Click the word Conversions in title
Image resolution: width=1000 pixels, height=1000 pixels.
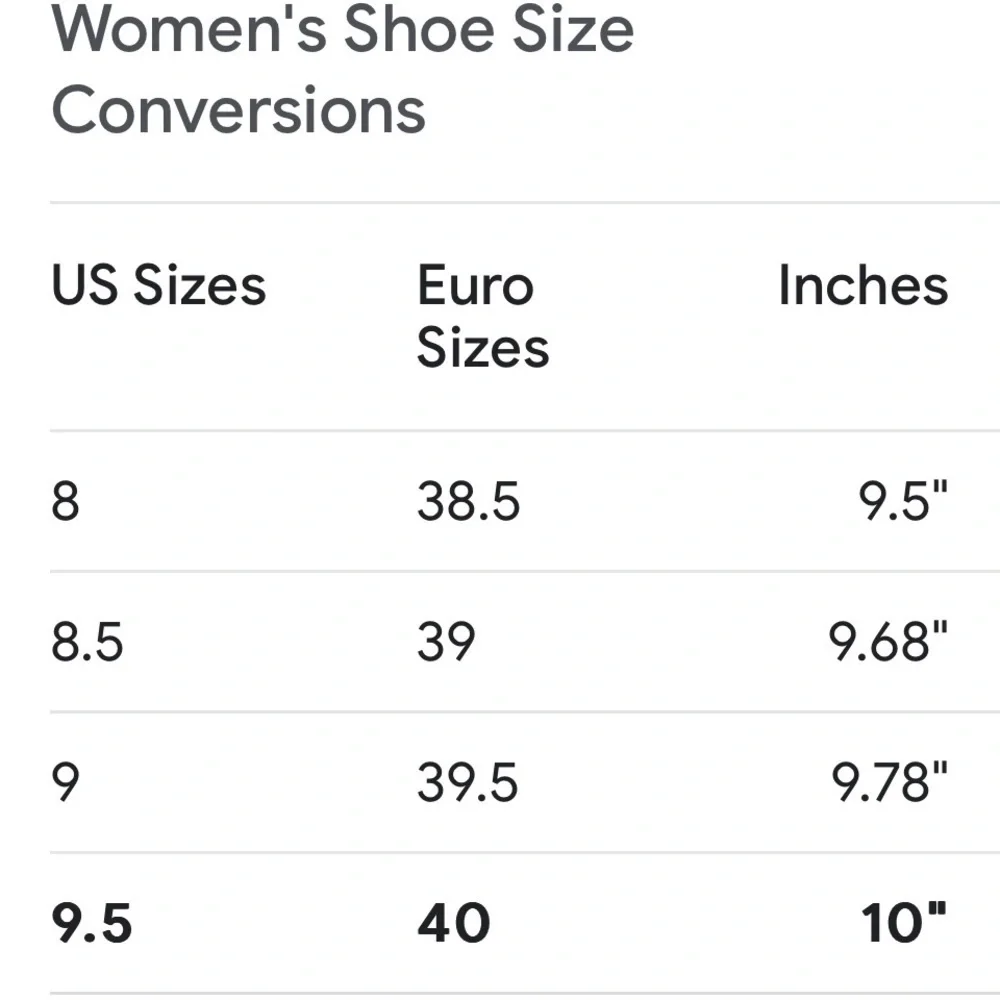coord(239,110)
